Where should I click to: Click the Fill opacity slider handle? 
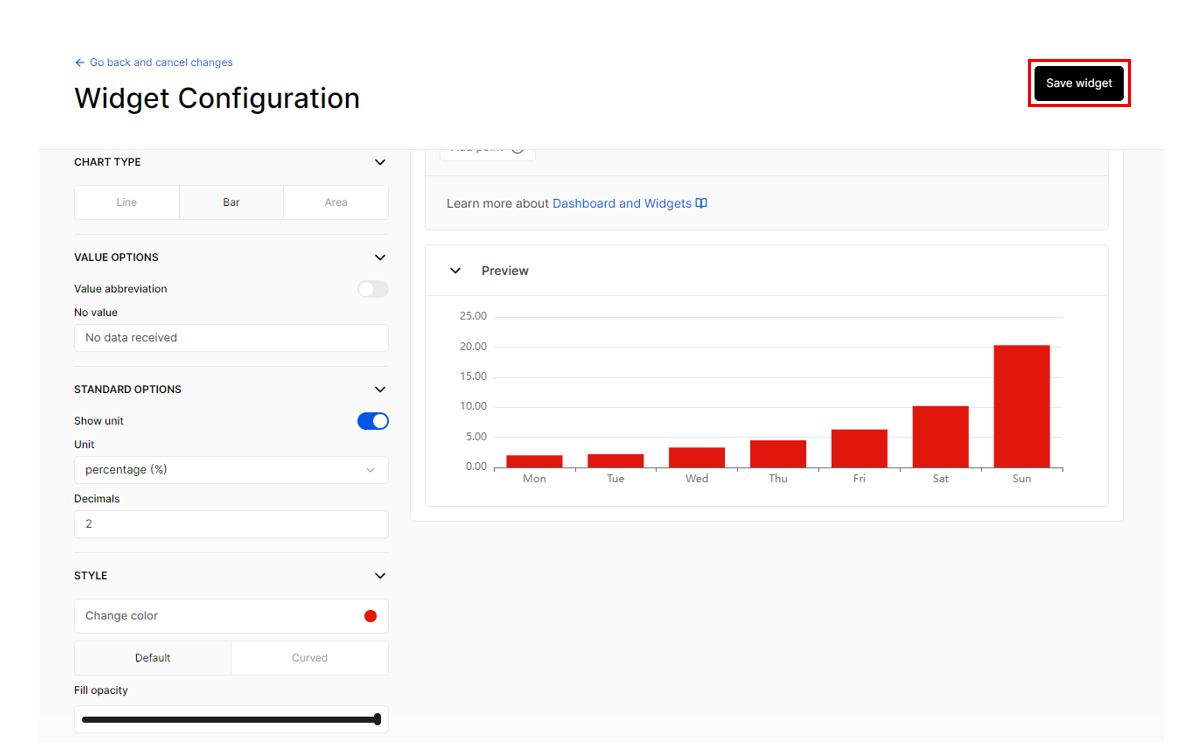pyautogui.click(x=377, y=719)
